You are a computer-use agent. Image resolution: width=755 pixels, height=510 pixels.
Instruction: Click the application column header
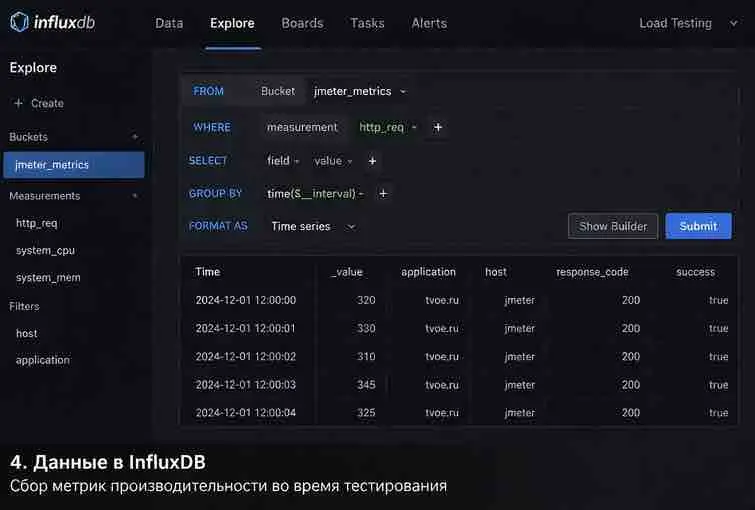pyautogui.click(x=428, y=272)
